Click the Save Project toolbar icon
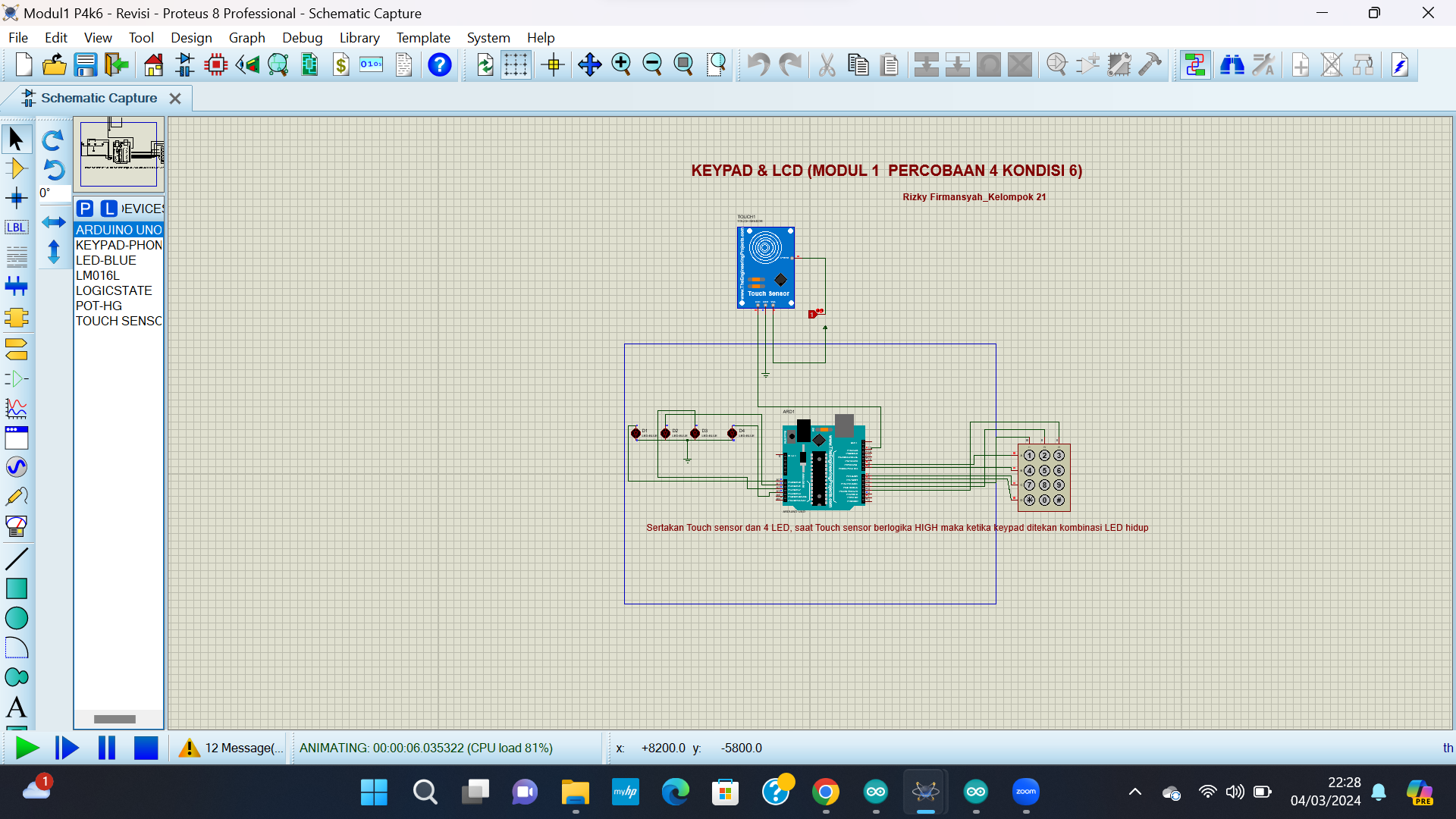Viewport: 1456px width, 819px height. (85, 65)
